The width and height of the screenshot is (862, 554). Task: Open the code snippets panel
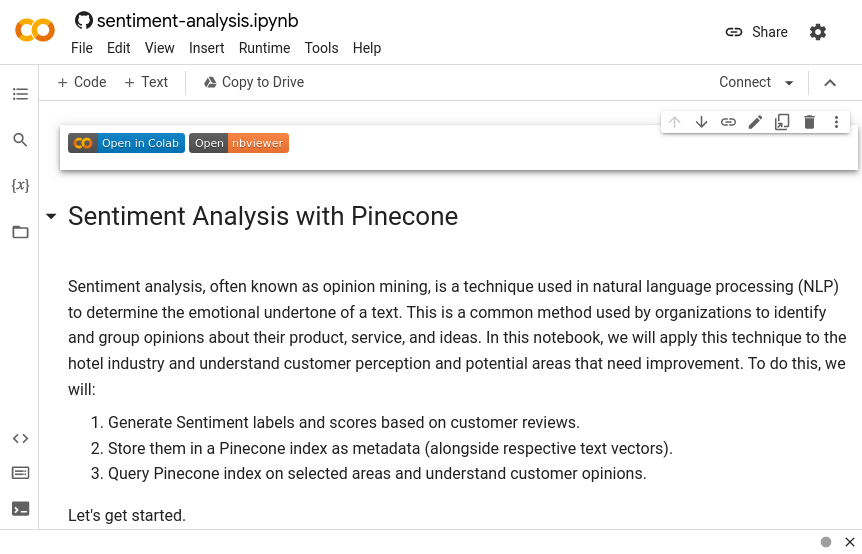click(20, 438)
